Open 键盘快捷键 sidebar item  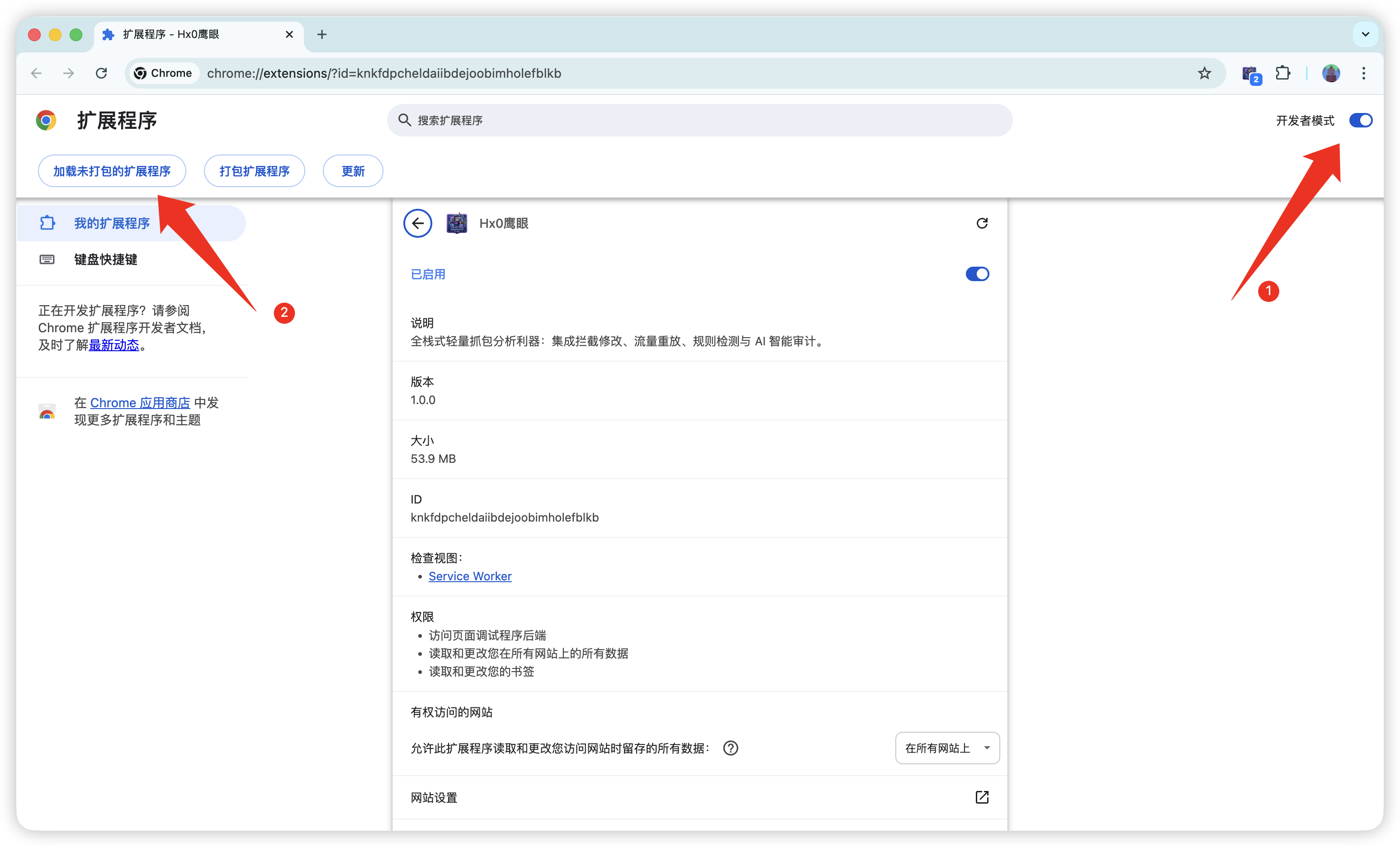click(x=106, y=259)
